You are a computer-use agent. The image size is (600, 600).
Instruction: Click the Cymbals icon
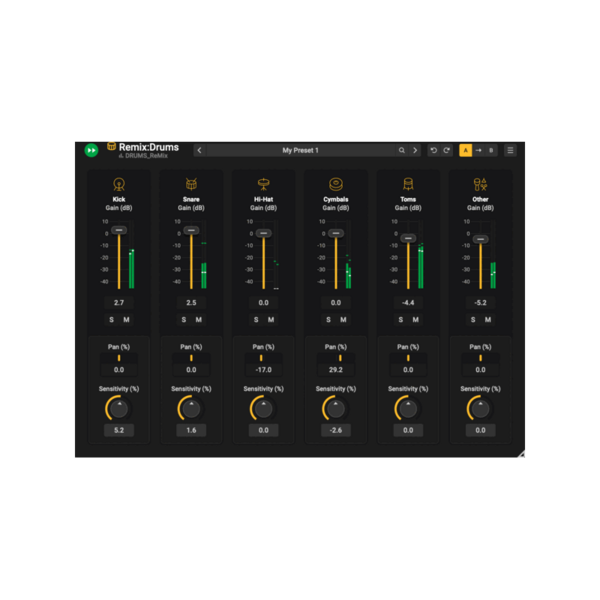pyautogui.click(x=336, y=184)
